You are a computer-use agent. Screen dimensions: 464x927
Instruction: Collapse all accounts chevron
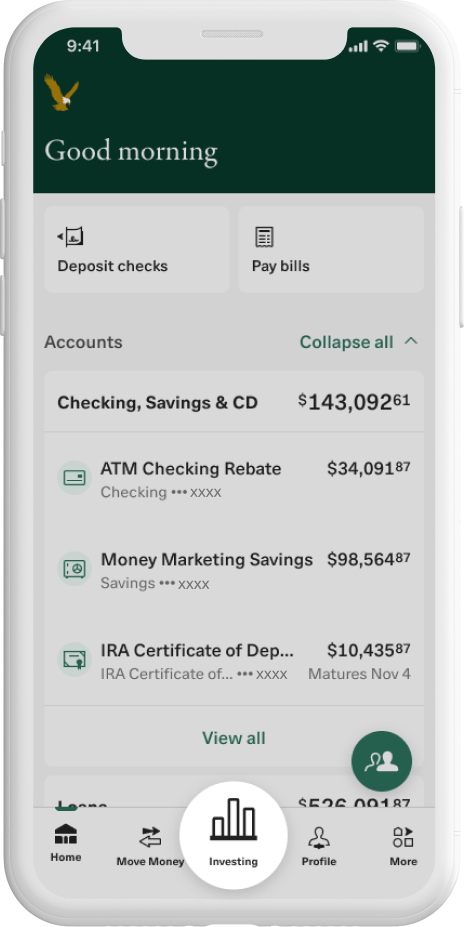[x=411, y=341]
